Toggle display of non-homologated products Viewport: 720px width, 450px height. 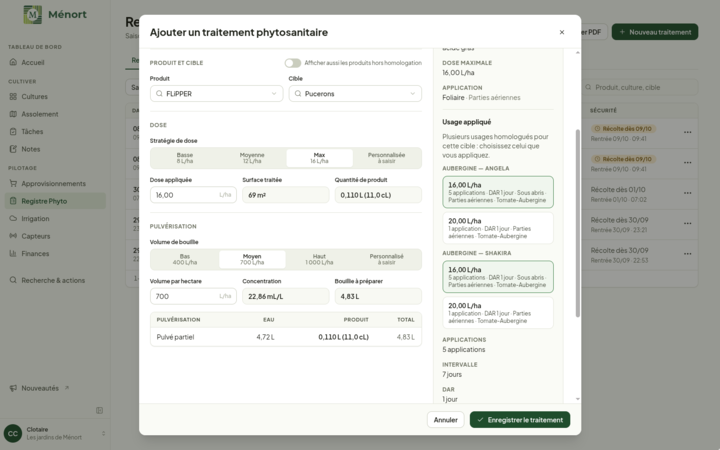[292, 63]
